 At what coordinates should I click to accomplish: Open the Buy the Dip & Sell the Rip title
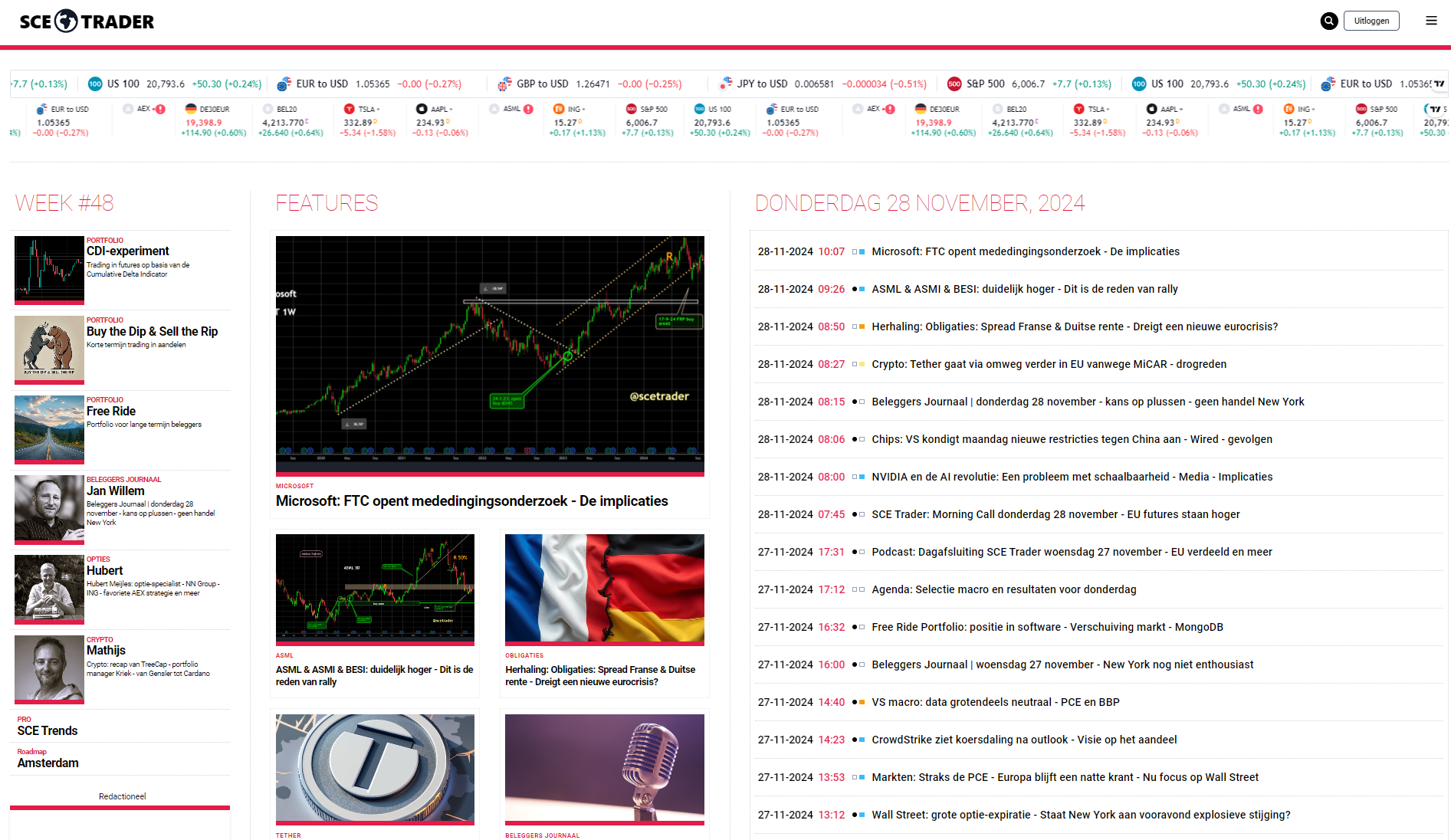tap(152, 331)
